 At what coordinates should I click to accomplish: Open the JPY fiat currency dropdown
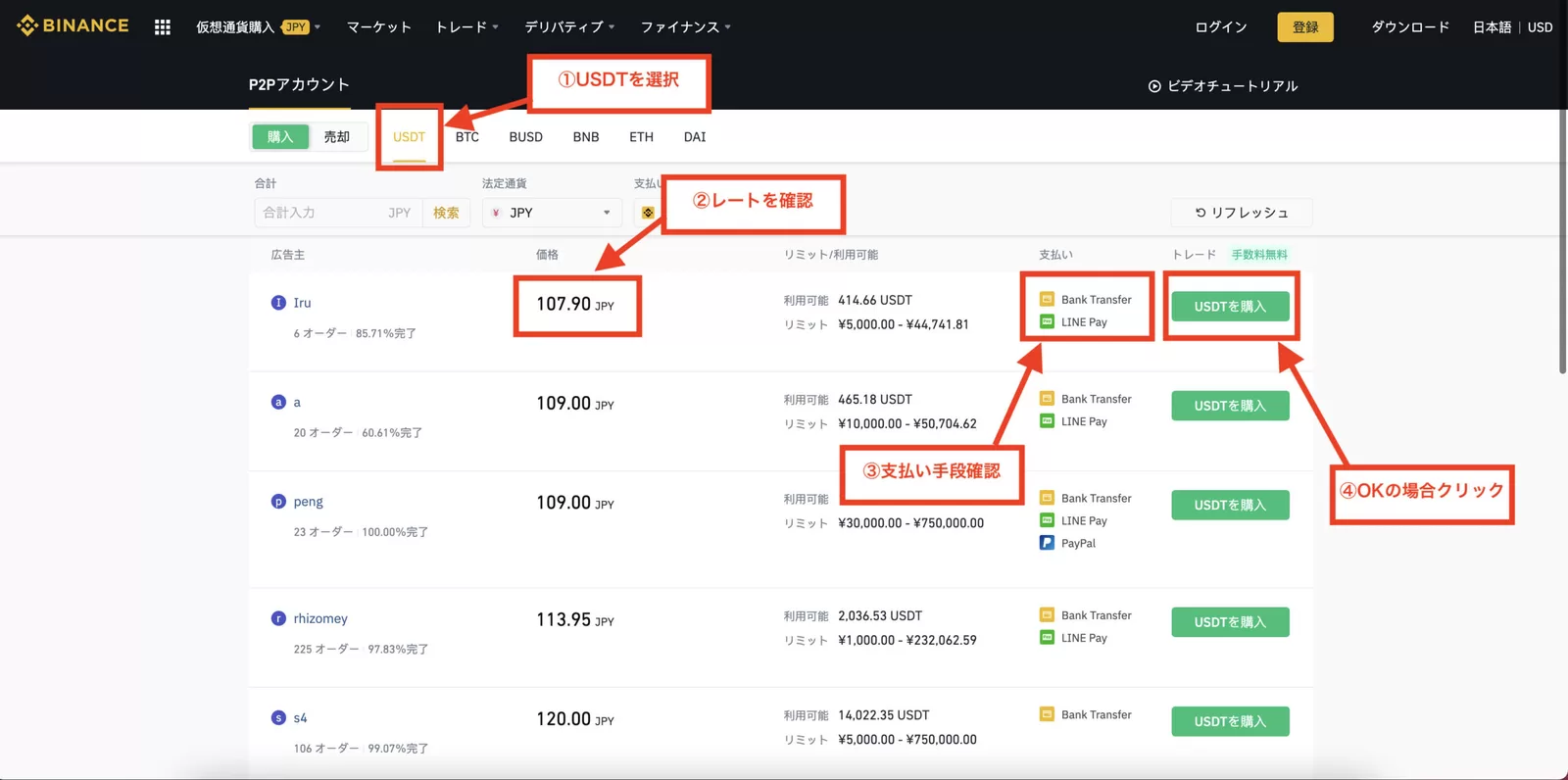click(552, 213)
